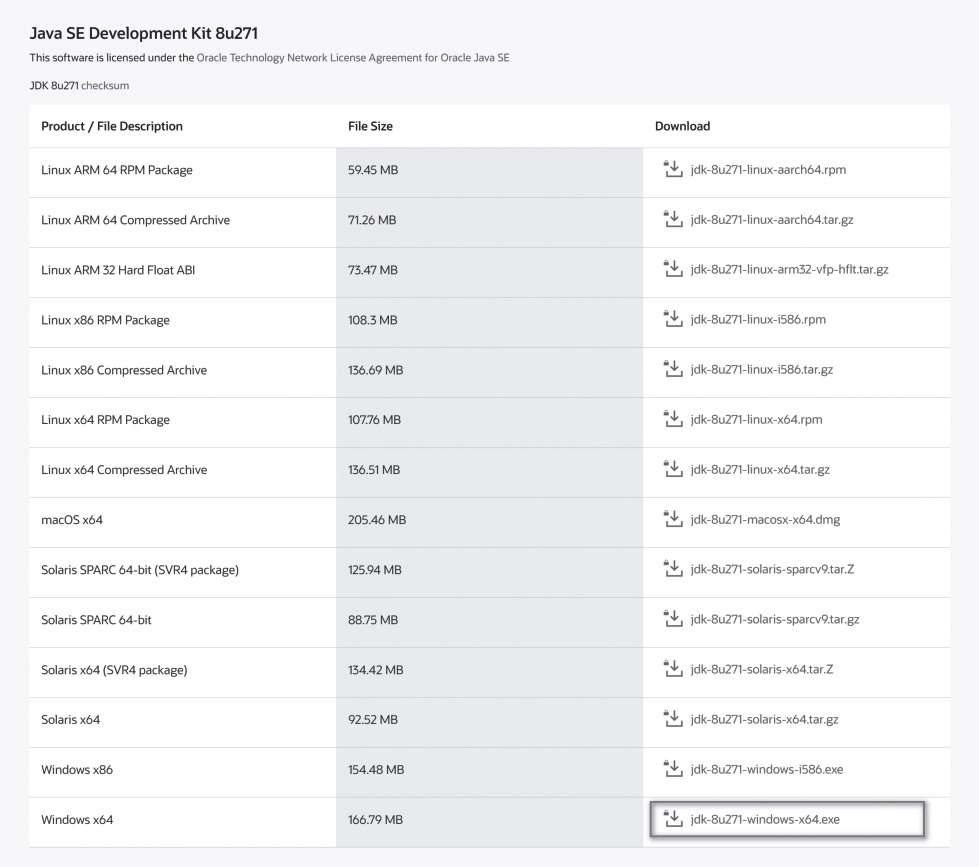The width and height of the screenshot is (979, 867).
Task: Click download icon for Linux ARM32 hflt archive
Action: pyautogui.click(x=672, y=269)
